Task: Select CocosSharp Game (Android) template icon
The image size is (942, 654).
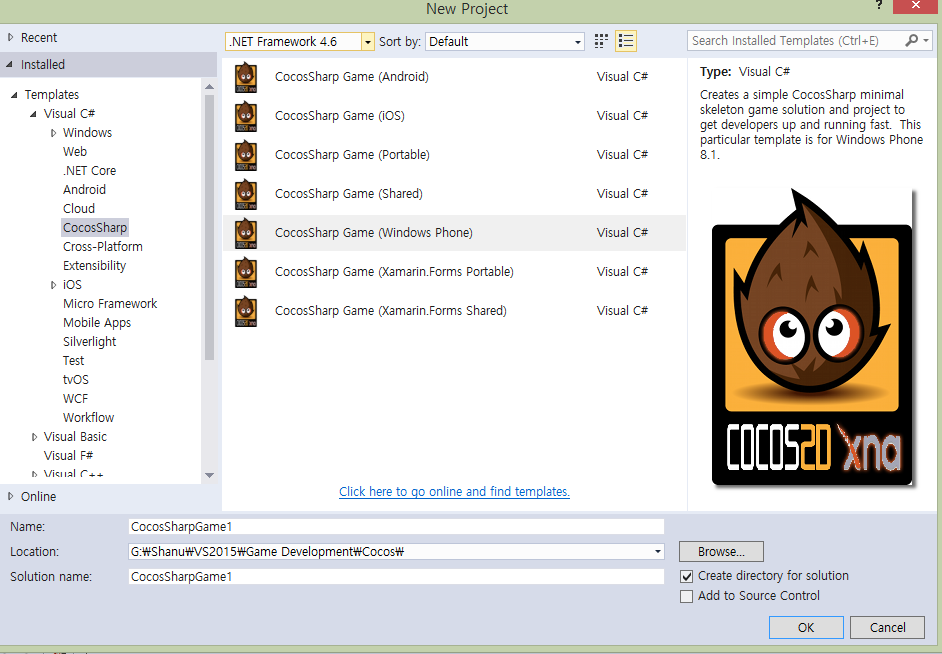Action: coord(246,77)
